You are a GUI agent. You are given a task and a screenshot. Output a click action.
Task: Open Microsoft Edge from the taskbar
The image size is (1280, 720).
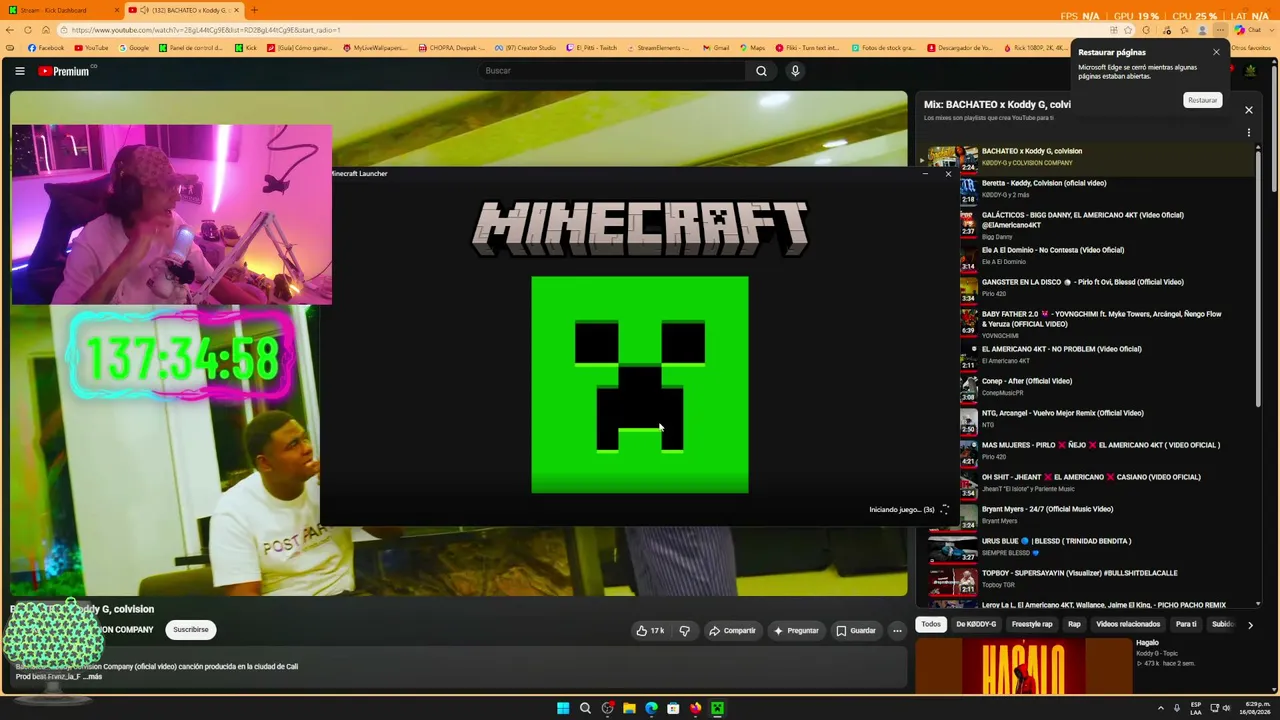651,708
